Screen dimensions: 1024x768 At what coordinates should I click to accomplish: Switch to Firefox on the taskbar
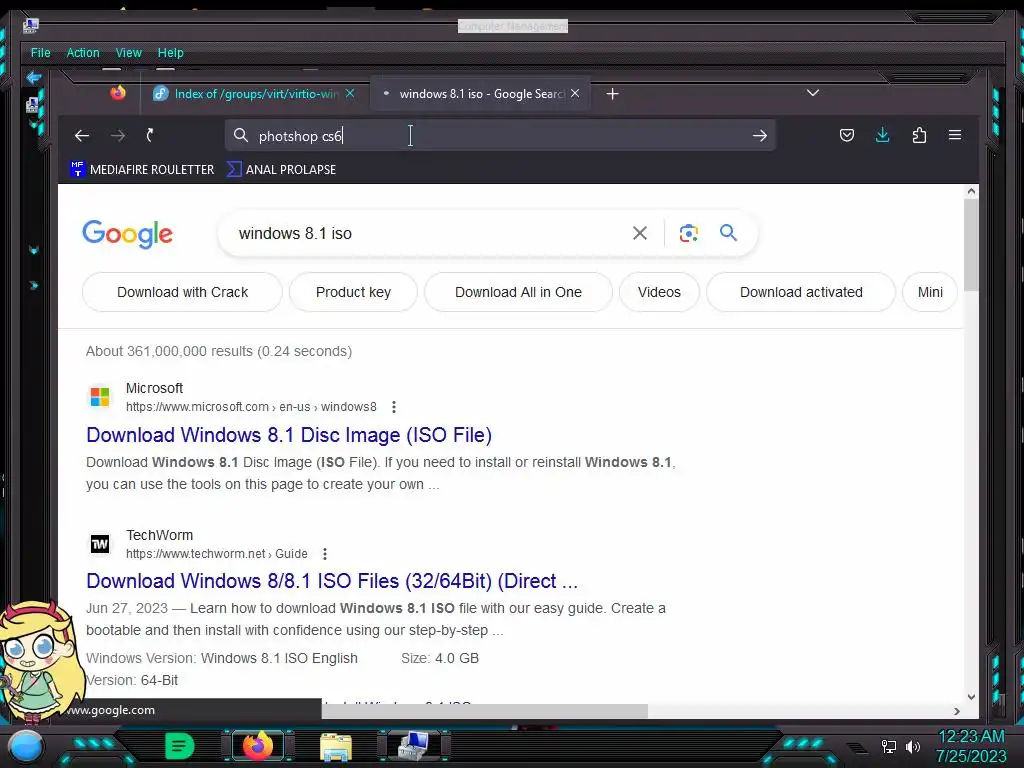pyautogui.click(x=258, y=746)
